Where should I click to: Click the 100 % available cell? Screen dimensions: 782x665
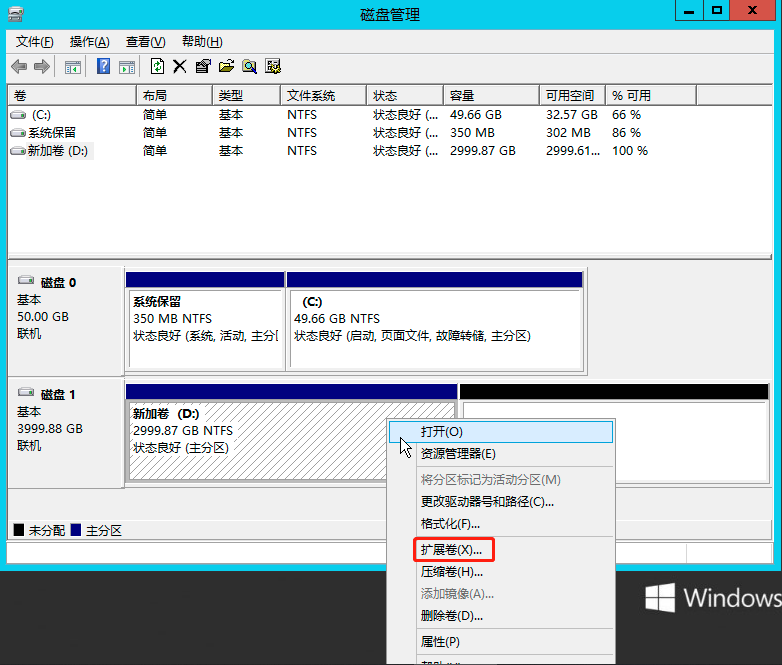click(x=629, y=151)
